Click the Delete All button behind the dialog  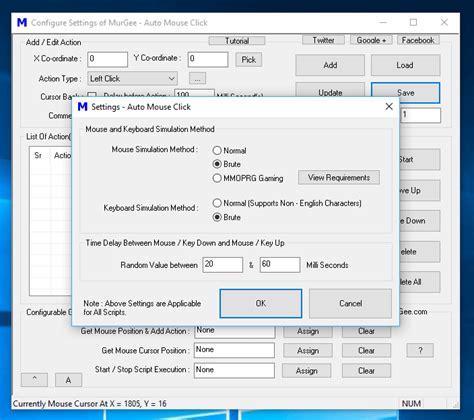pos(419,282)
